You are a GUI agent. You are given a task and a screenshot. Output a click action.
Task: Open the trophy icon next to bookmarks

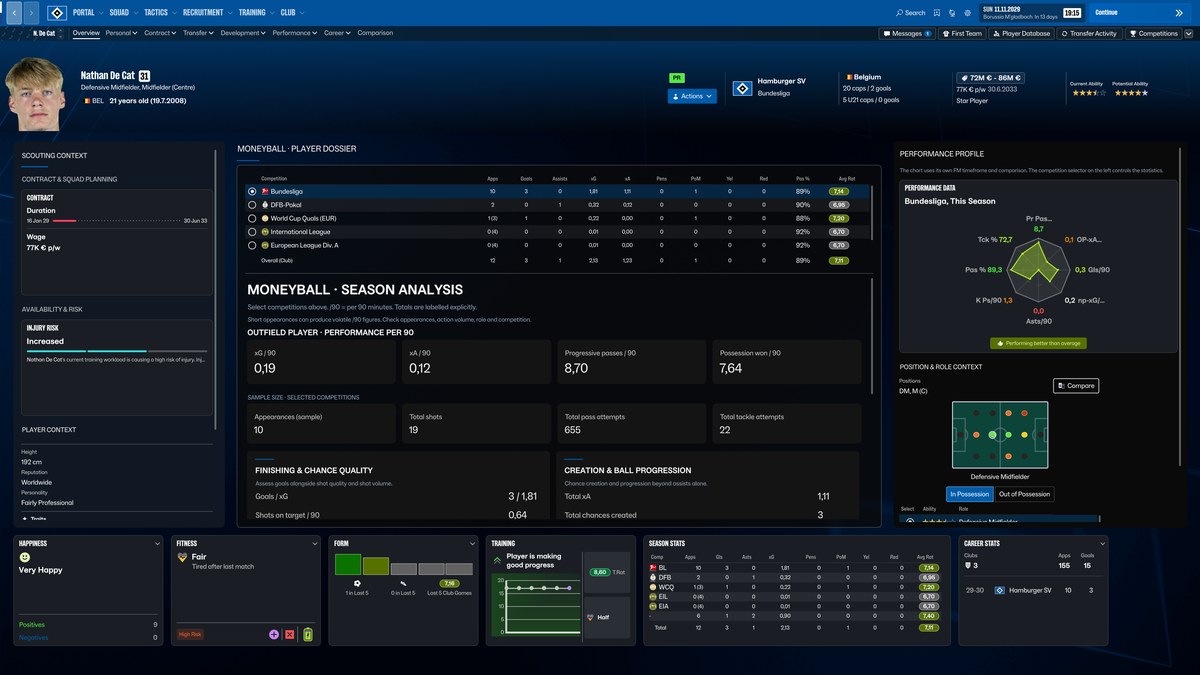[x=952, y=13]
